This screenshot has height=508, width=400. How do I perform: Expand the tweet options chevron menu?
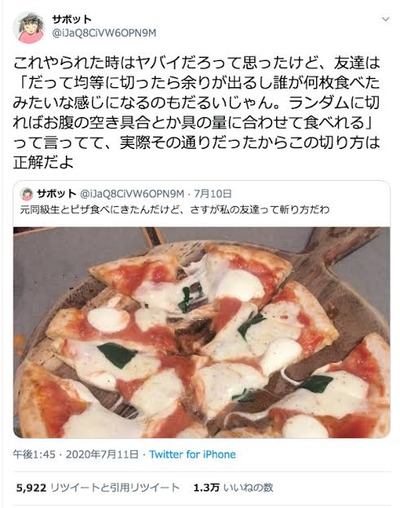385,19
